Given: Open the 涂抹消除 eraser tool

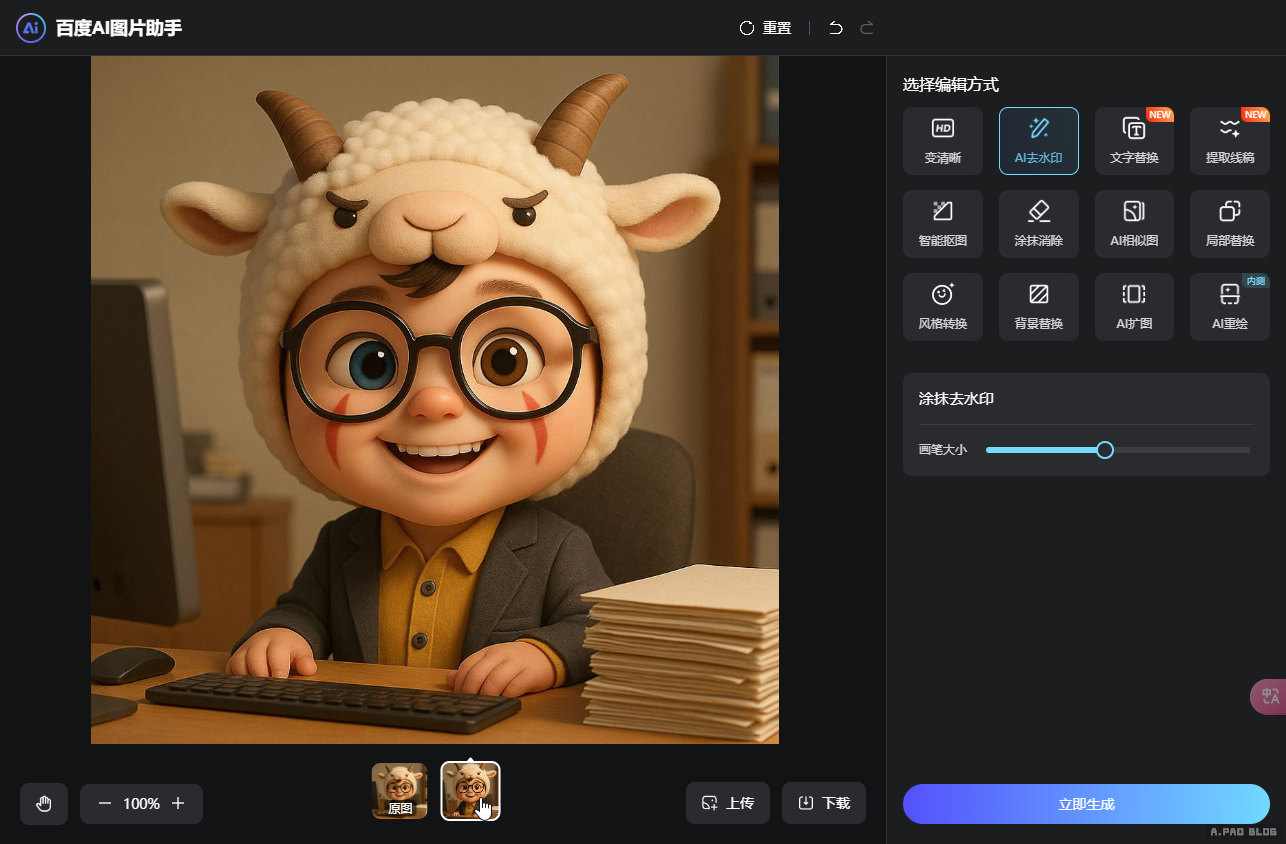Looking at the screenshot, I should [1038, 224].
